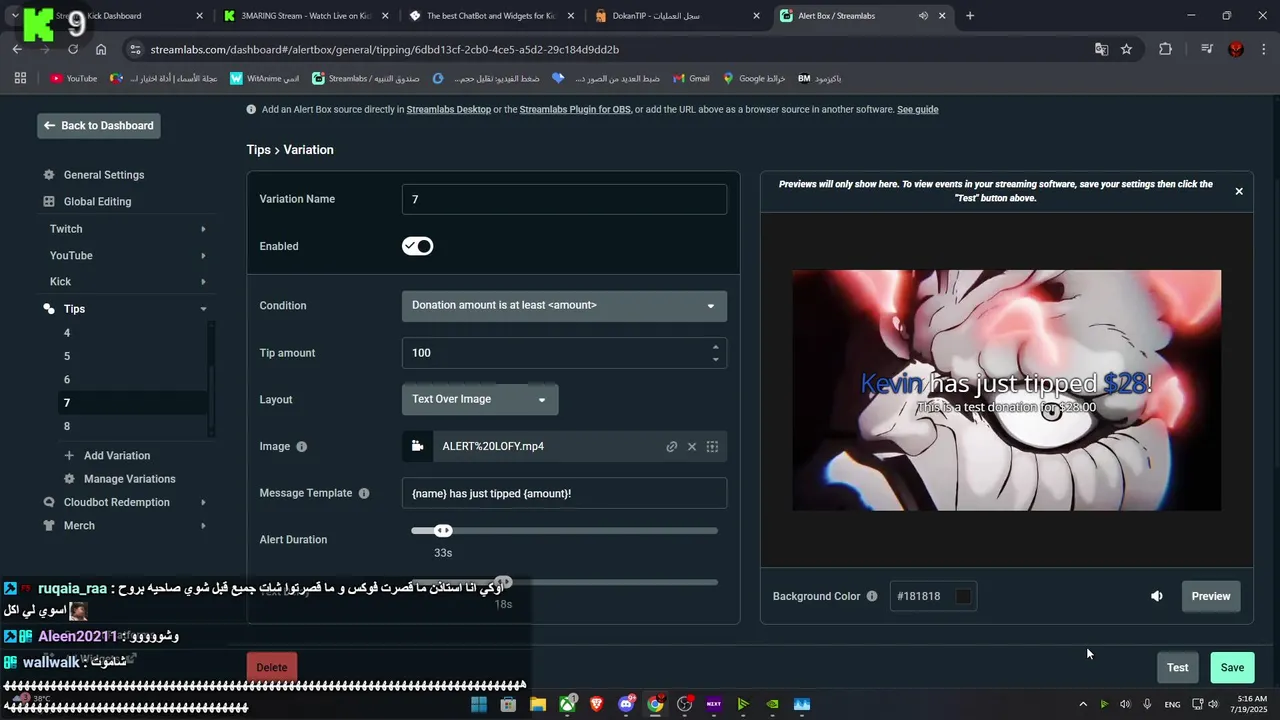The height and width of the screenshot is (720, 1280).
Task: Open the Gmail bookmark
Action: [x=691, y=78]
